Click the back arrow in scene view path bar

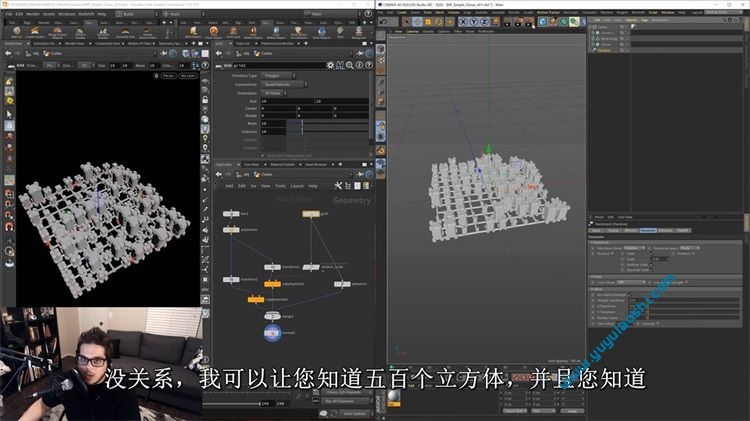coord(8,54)
